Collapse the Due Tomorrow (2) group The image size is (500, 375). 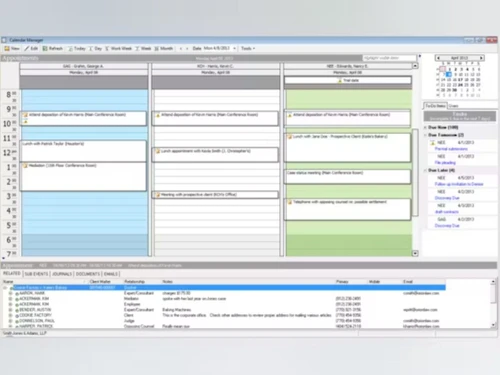[x=425, y=135]
